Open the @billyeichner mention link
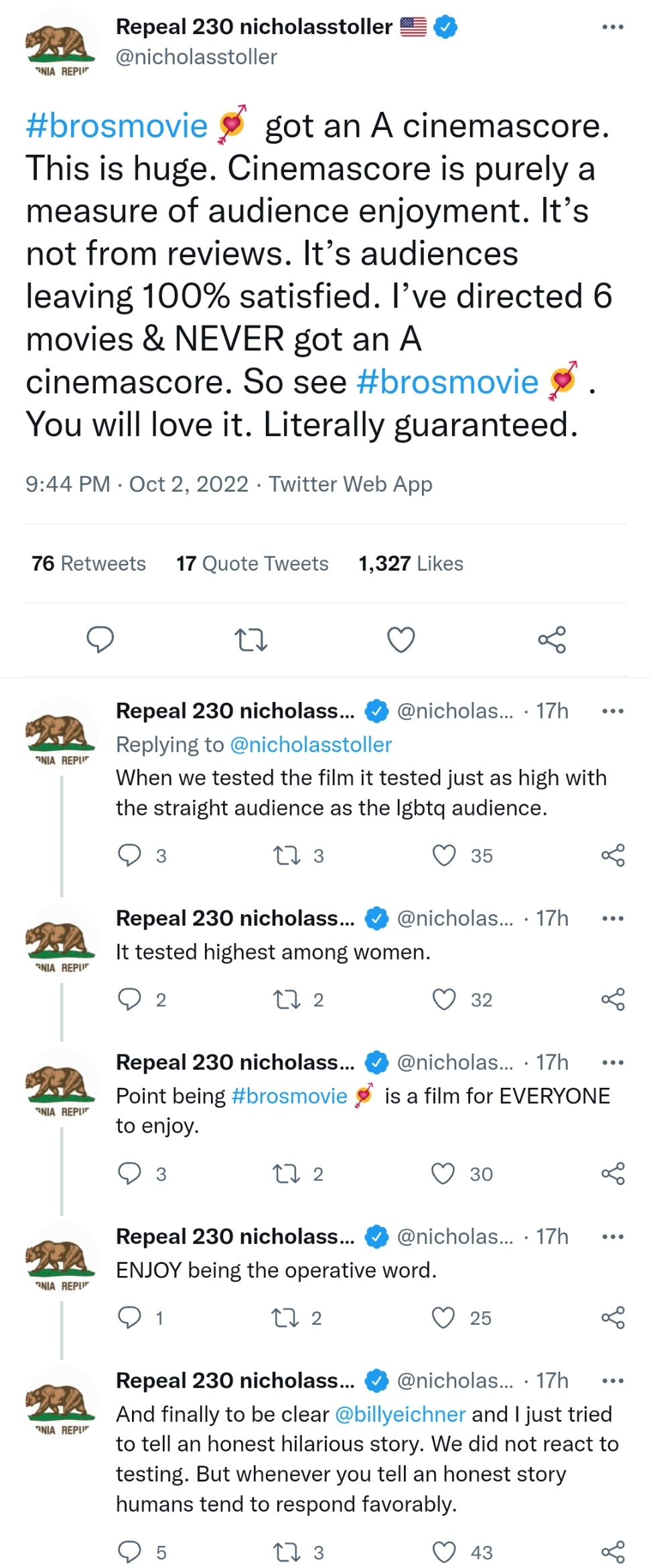The width and height of the screenshot is (651, 1568). (x=400, y=1414)
